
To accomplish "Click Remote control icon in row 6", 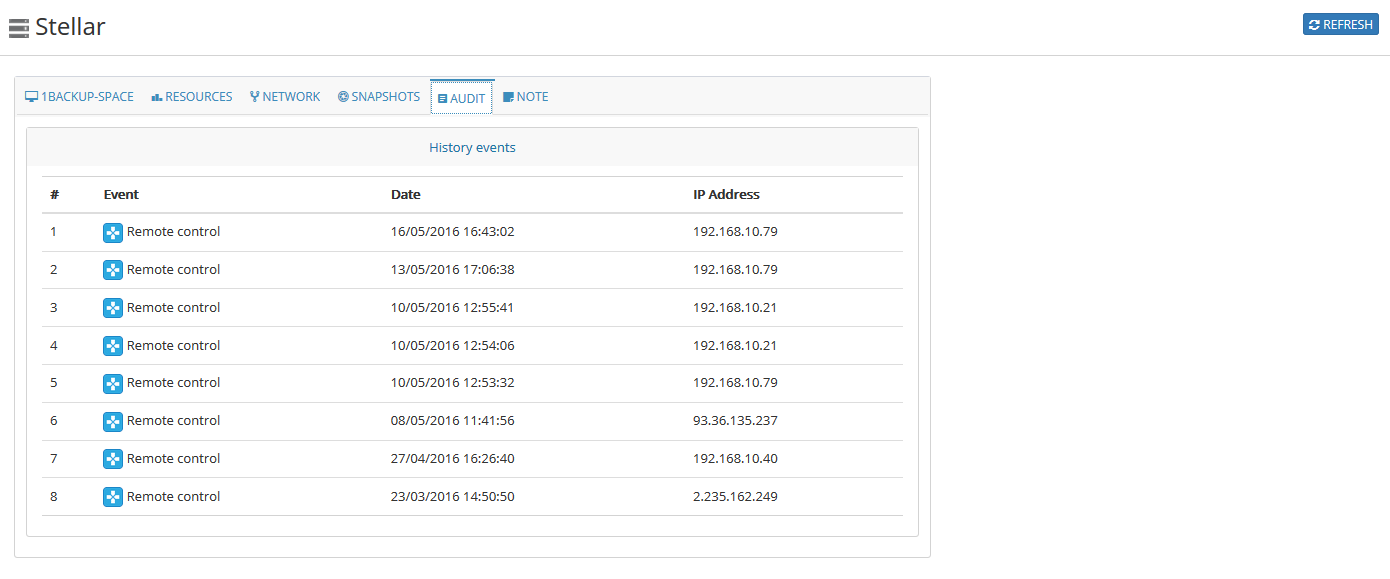I will click(113, 421).
